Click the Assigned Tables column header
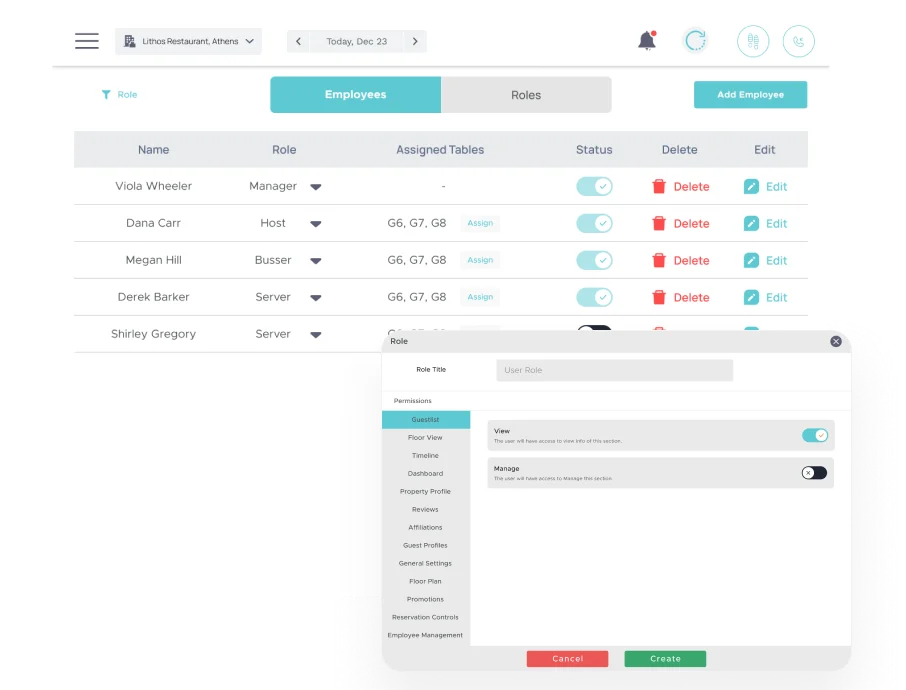 pyautogui.click(x=440, y=150)
